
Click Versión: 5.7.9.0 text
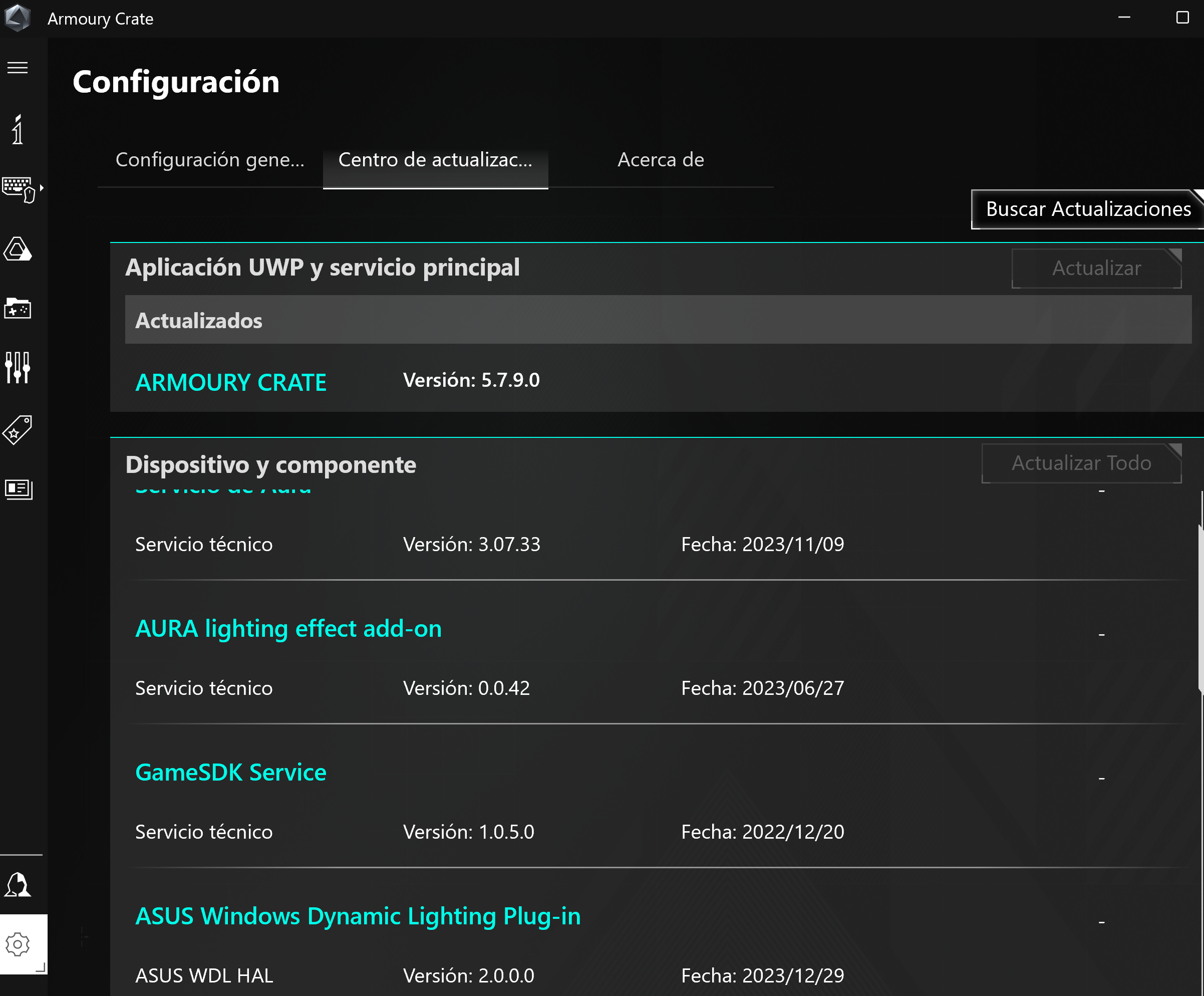coord(471,380)
